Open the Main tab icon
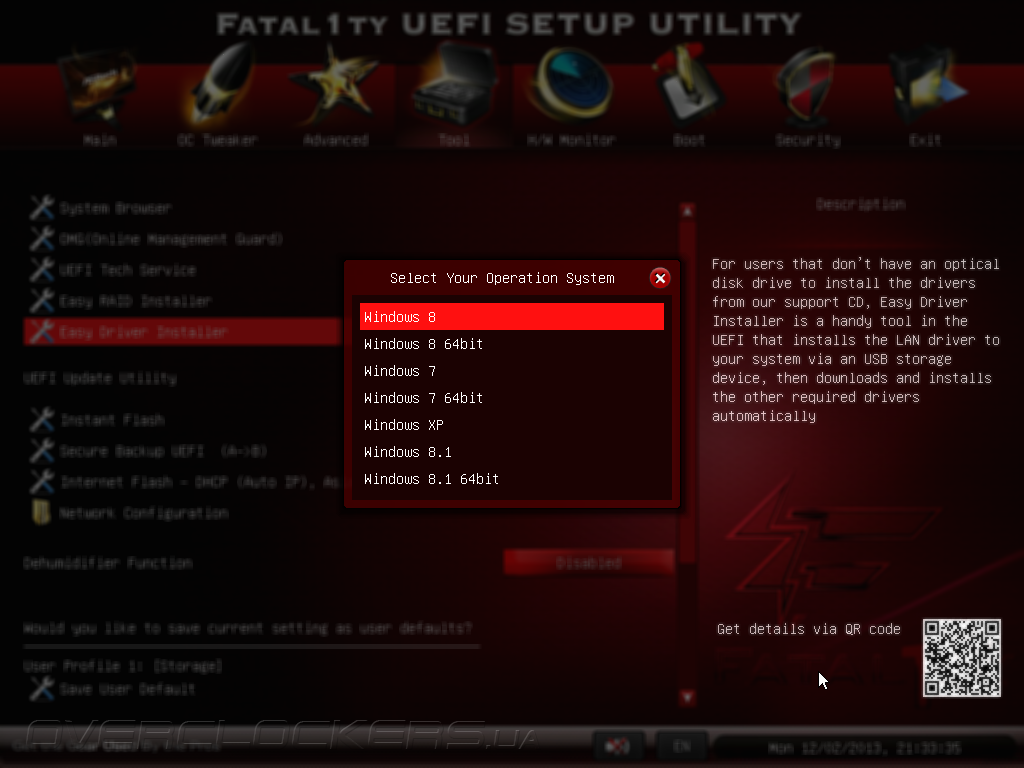 pos(98,85)
